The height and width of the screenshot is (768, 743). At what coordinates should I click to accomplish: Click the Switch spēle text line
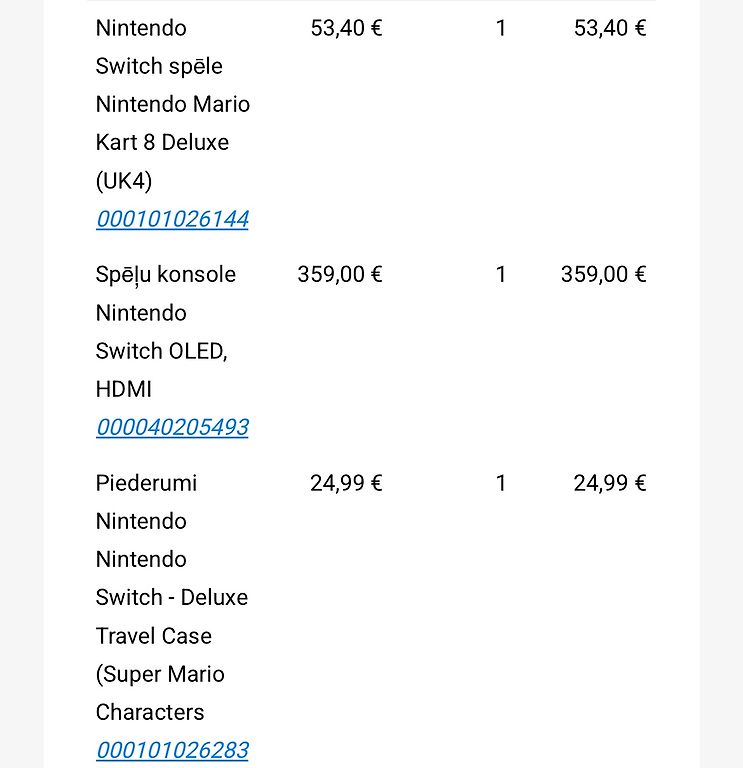click(159, 66)
